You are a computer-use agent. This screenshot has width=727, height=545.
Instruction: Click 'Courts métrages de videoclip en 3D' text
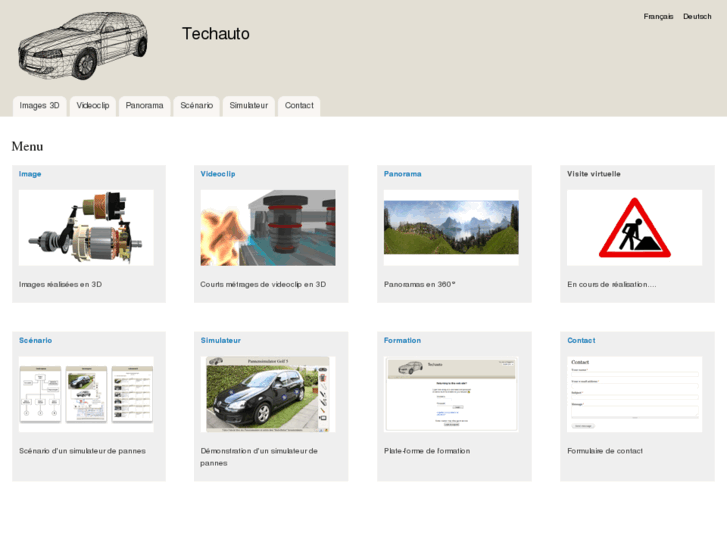(263, 284)
